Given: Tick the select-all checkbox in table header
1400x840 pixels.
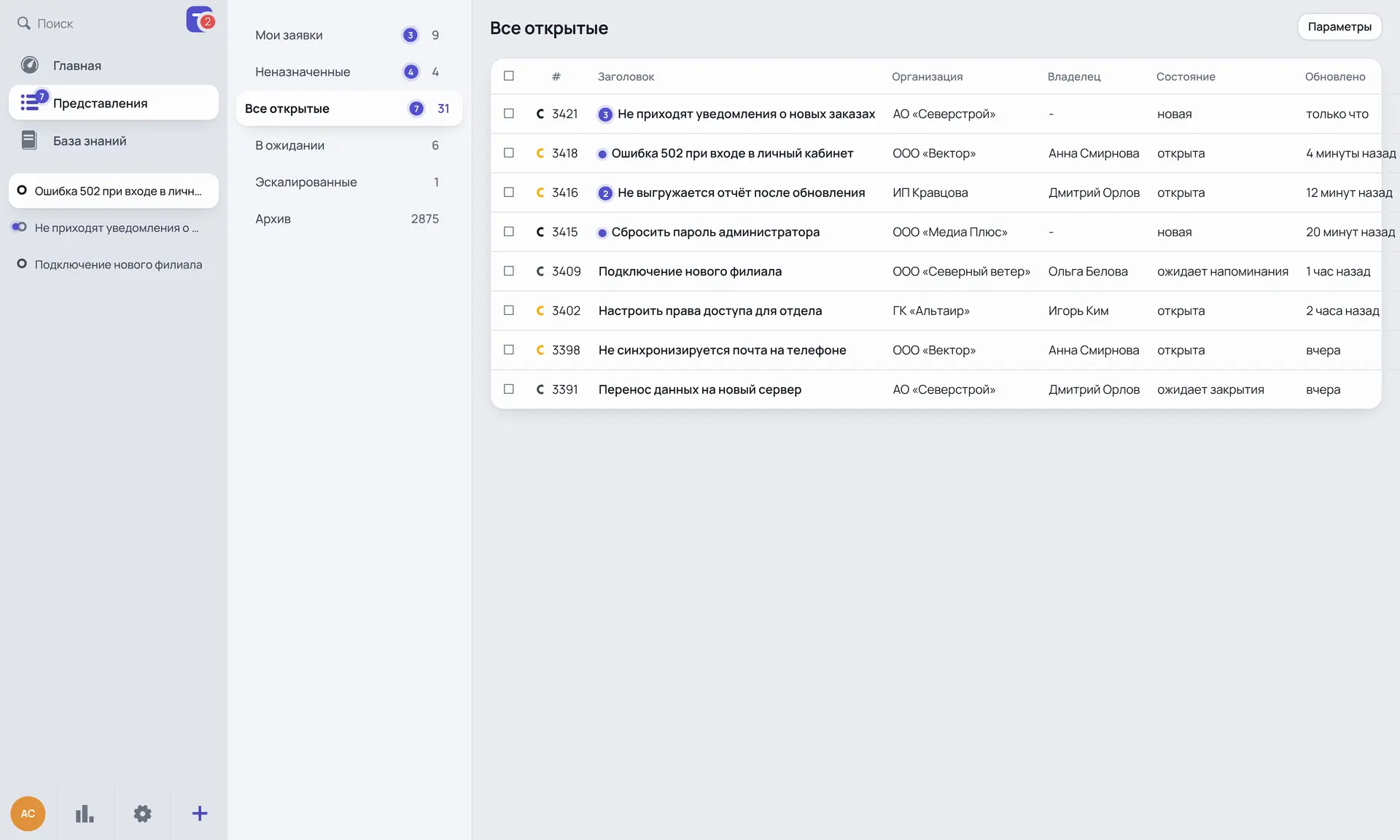Looking at the screenshot, I should tap(509, 76).
